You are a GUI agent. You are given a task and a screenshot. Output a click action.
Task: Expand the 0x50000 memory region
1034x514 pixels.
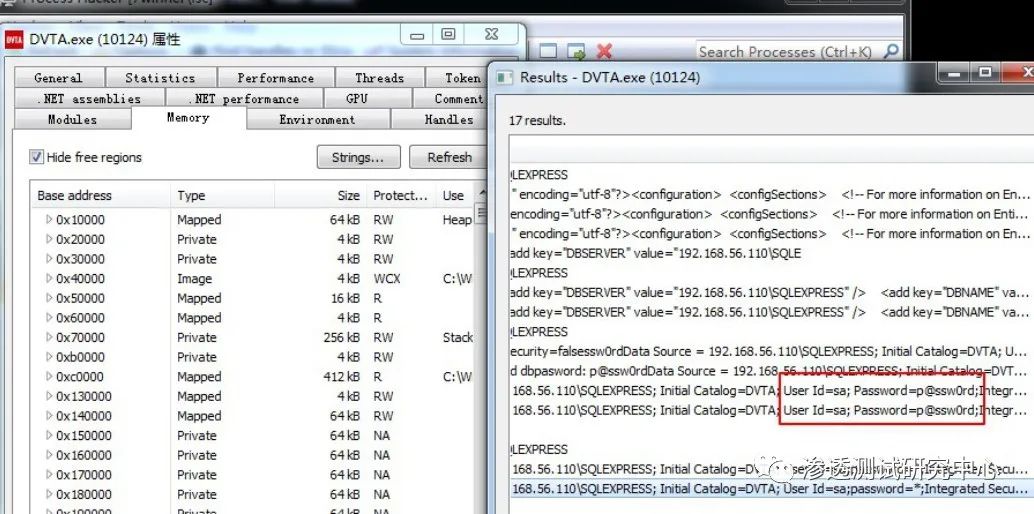pos(49,298)
